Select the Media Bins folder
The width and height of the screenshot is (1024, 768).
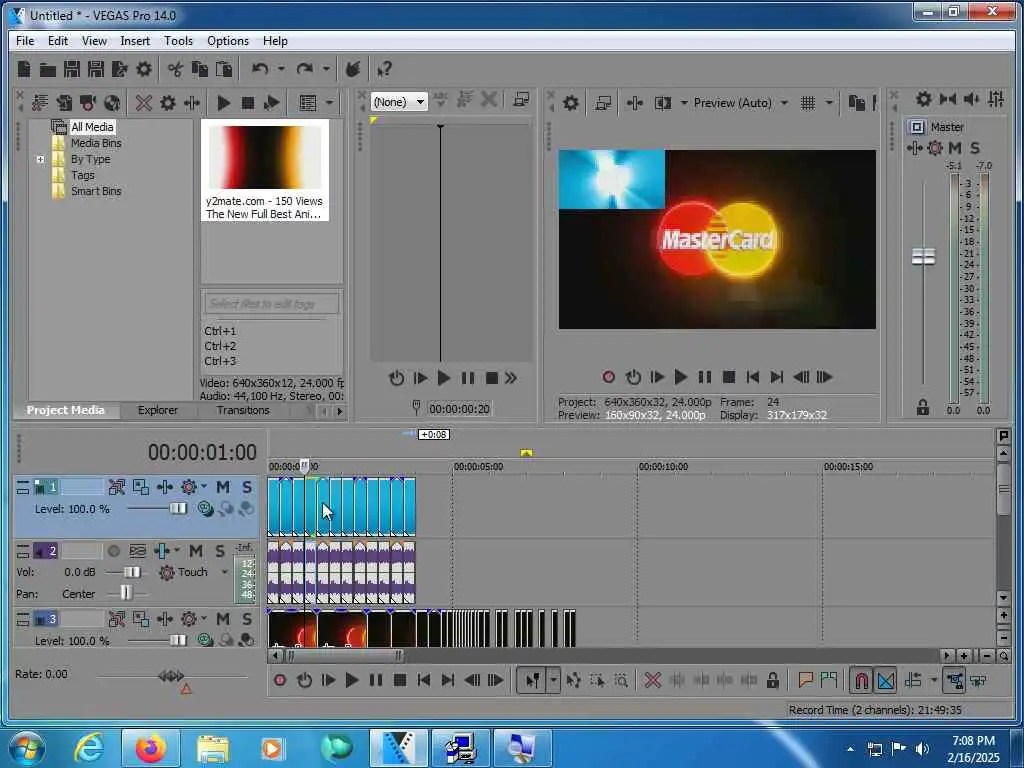(96, 143)
